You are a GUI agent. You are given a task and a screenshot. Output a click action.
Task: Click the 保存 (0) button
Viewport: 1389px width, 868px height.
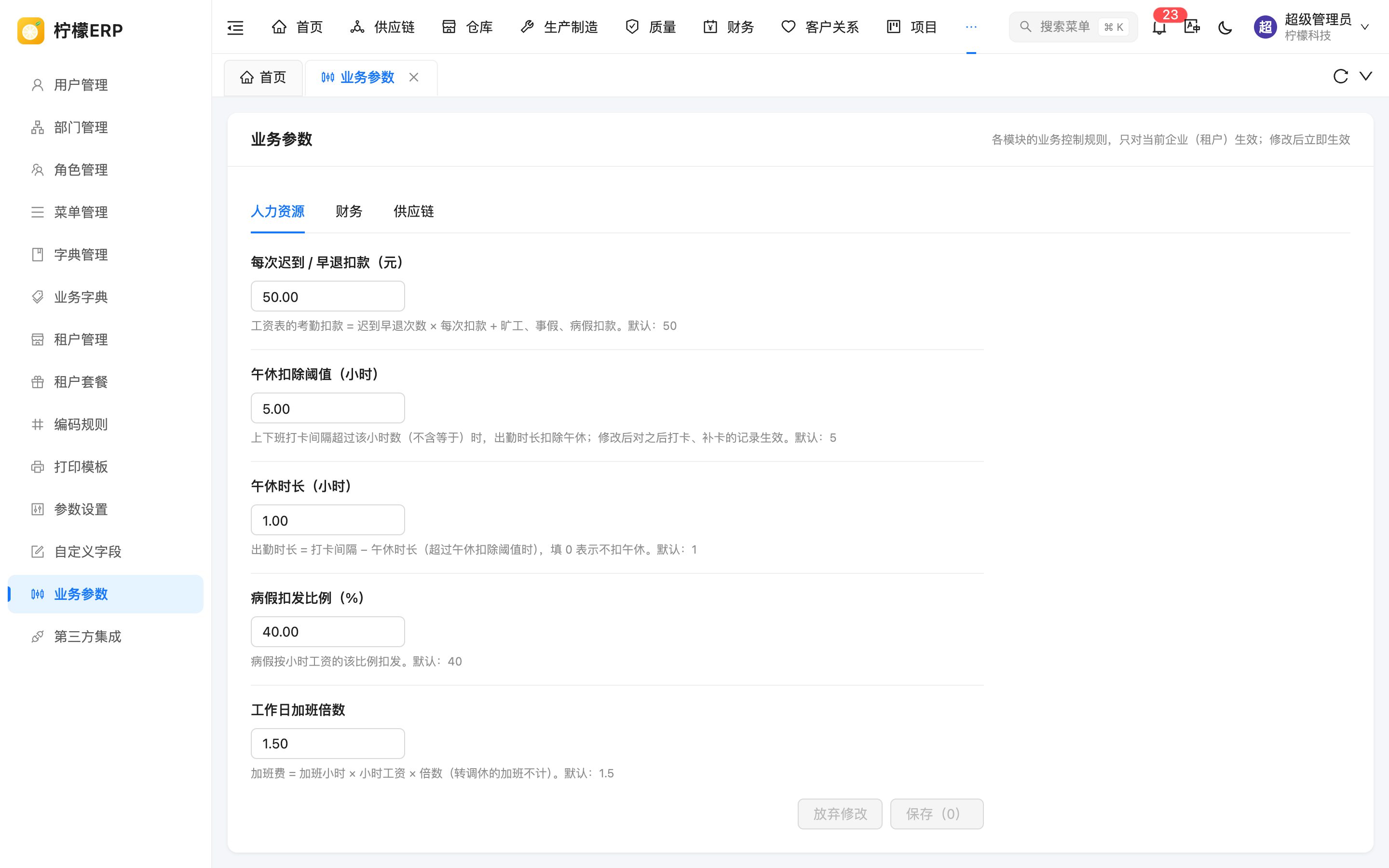(x=936, y=814)
